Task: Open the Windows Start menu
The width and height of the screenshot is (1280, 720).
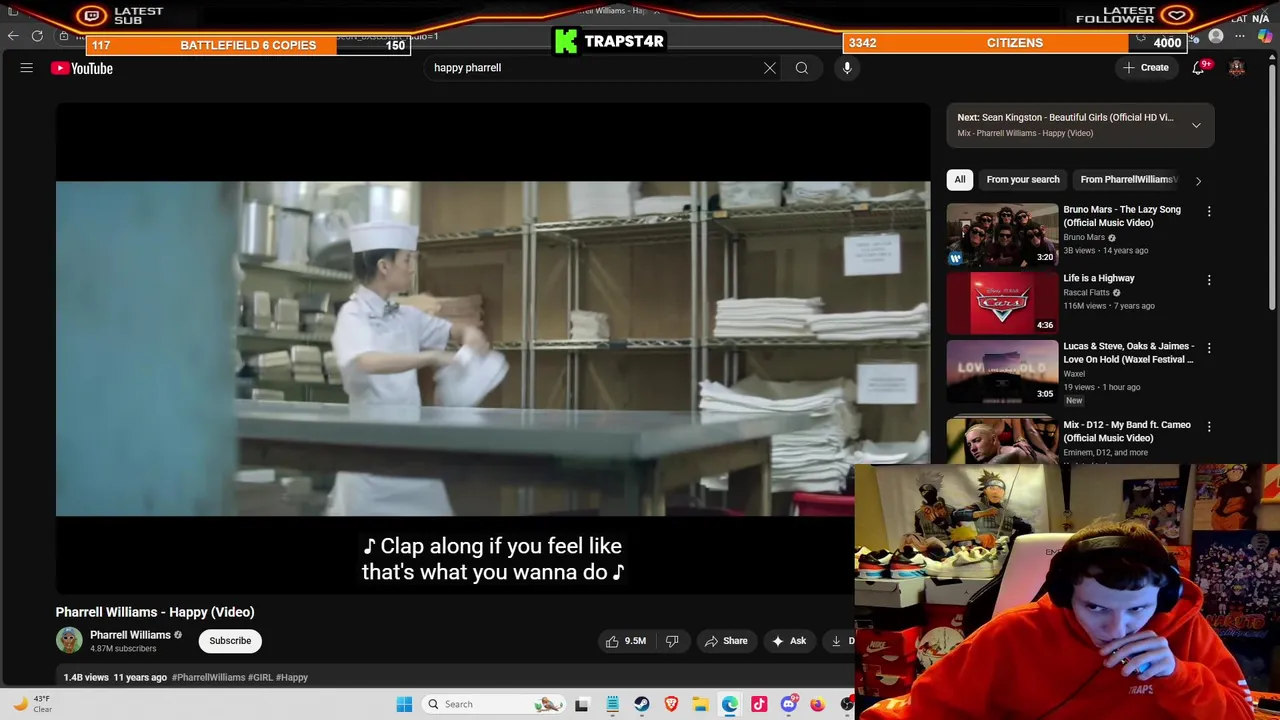Action: (404, 704)
